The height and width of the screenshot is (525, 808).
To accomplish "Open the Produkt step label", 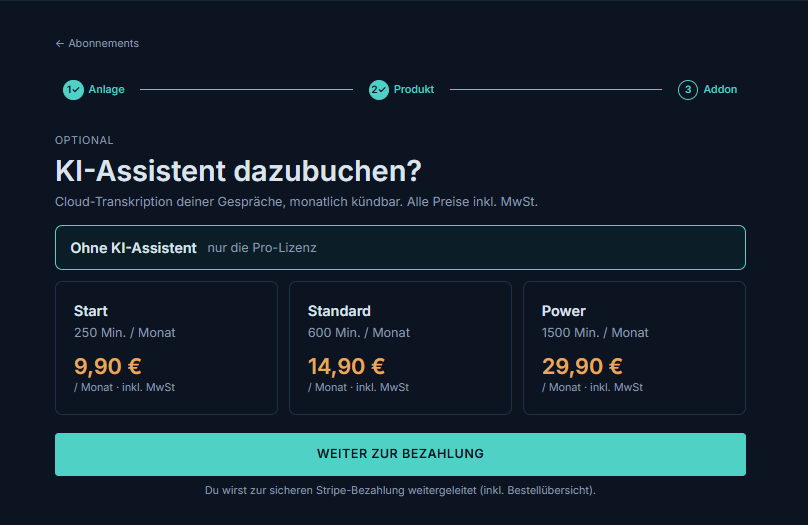I will pyautogui.click(x=414, y=90).
